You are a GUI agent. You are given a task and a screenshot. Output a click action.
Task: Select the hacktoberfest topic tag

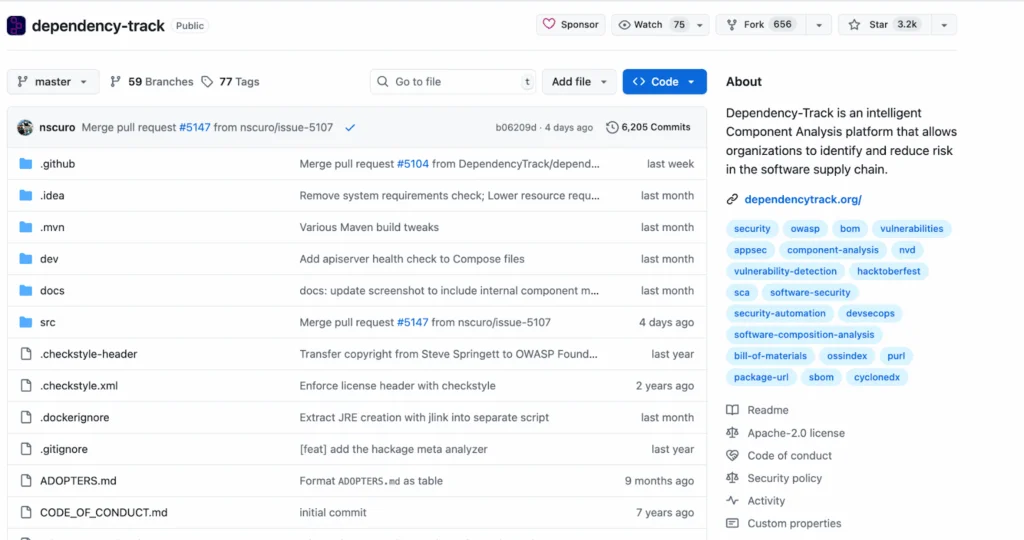[888, 271]
